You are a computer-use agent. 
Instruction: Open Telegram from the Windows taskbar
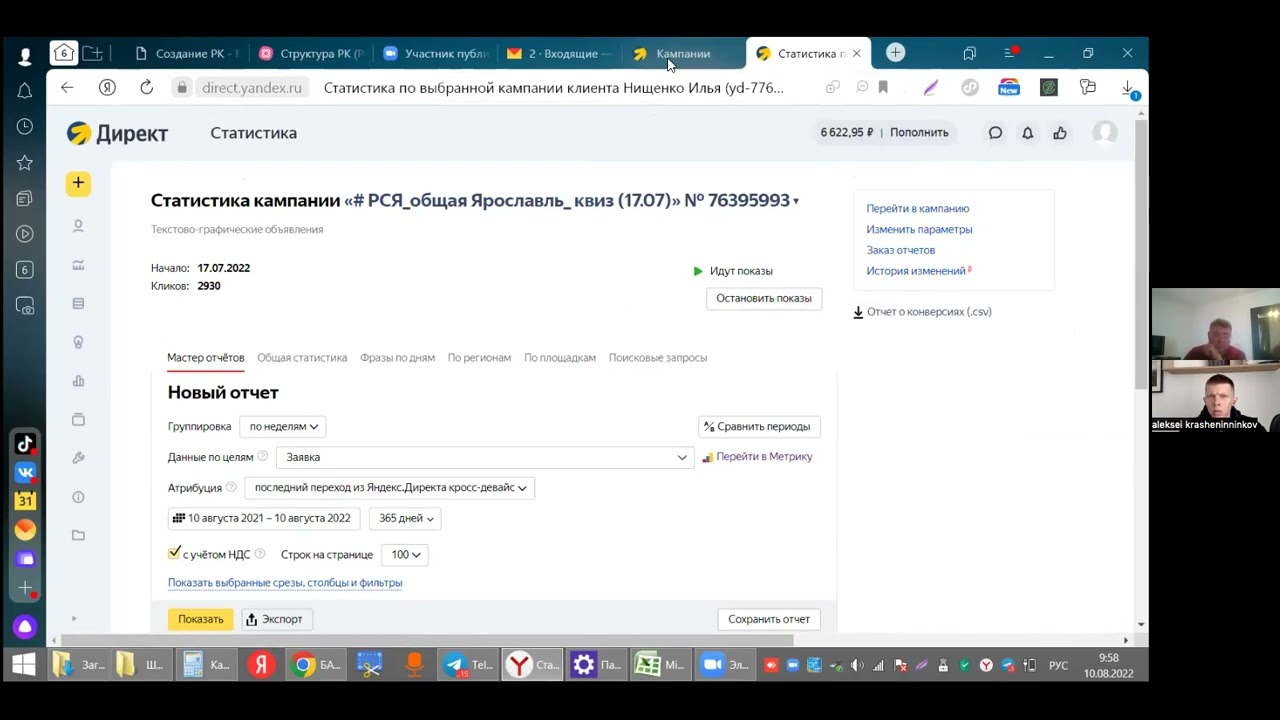click(x=455, y=665)
